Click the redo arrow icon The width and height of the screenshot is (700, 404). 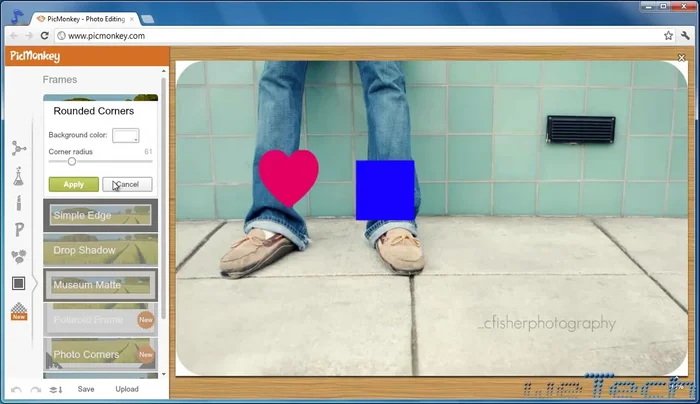(35, 389)
